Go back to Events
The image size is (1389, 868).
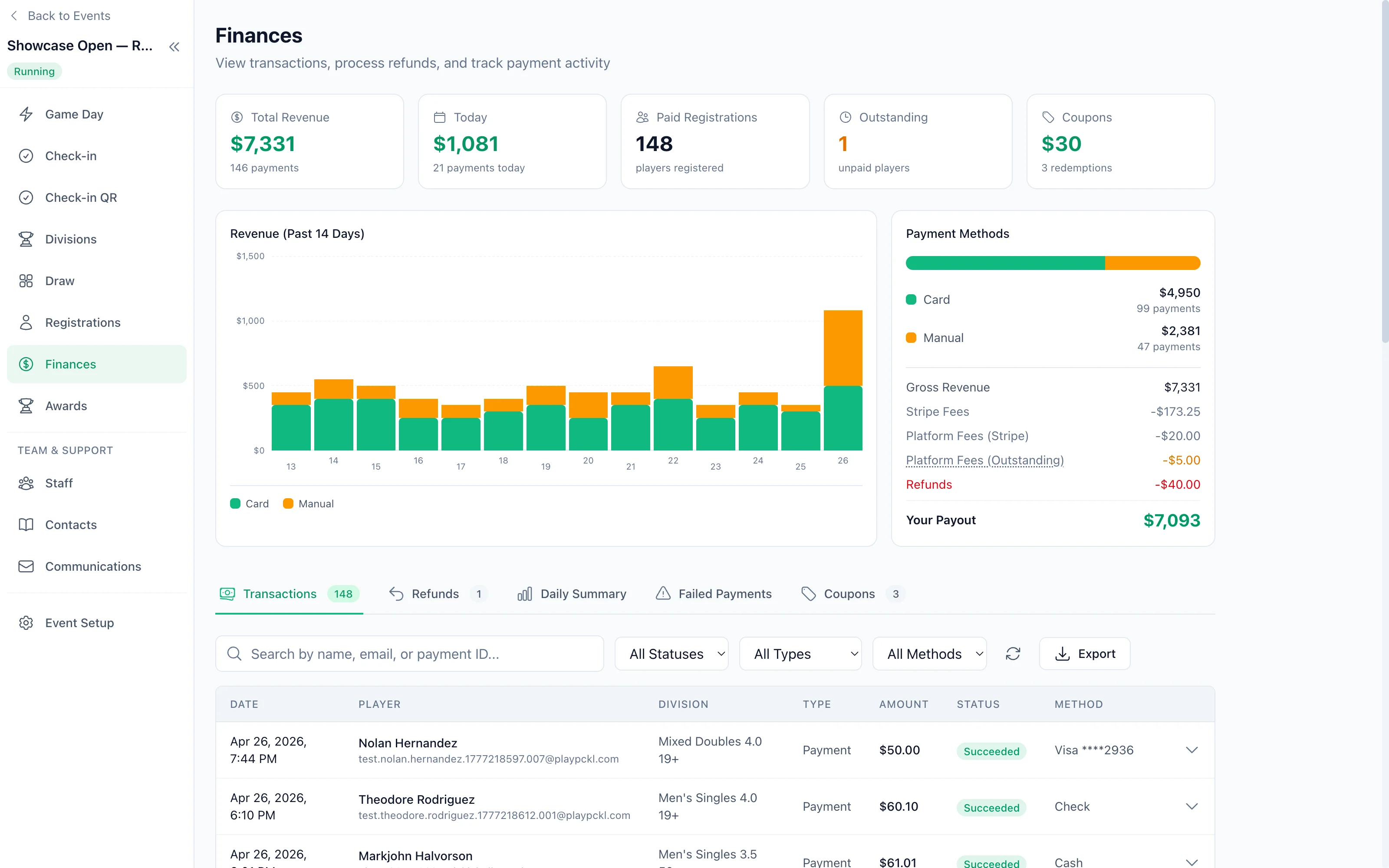click(x=61, y=16)
